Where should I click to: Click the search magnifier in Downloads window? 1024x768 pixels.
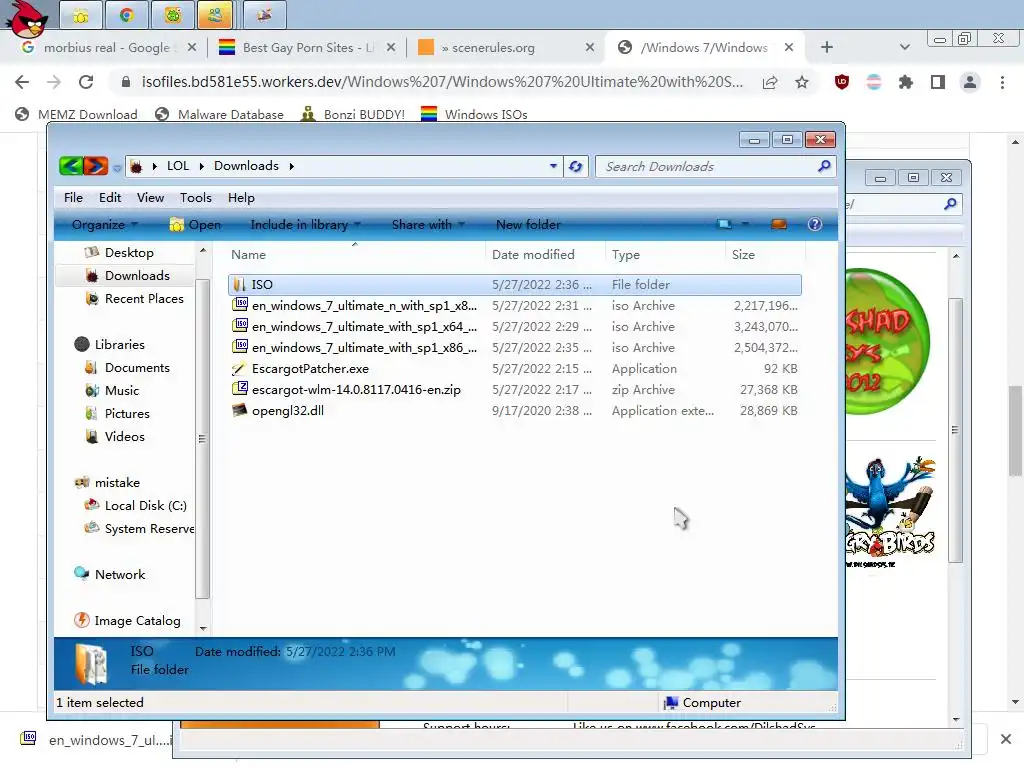pos(824,166)
